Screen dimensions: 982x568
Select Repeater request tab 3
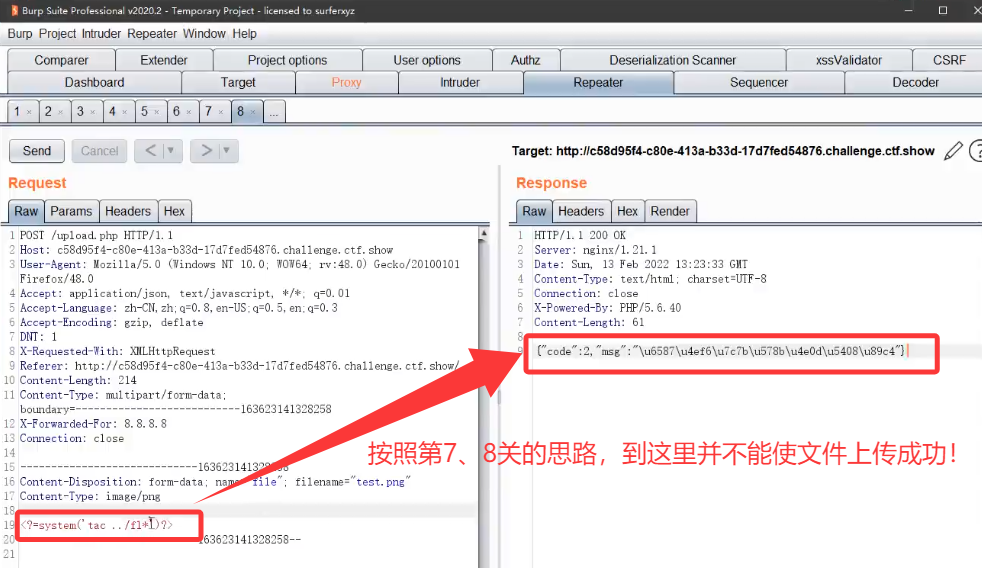pos(81,111)
